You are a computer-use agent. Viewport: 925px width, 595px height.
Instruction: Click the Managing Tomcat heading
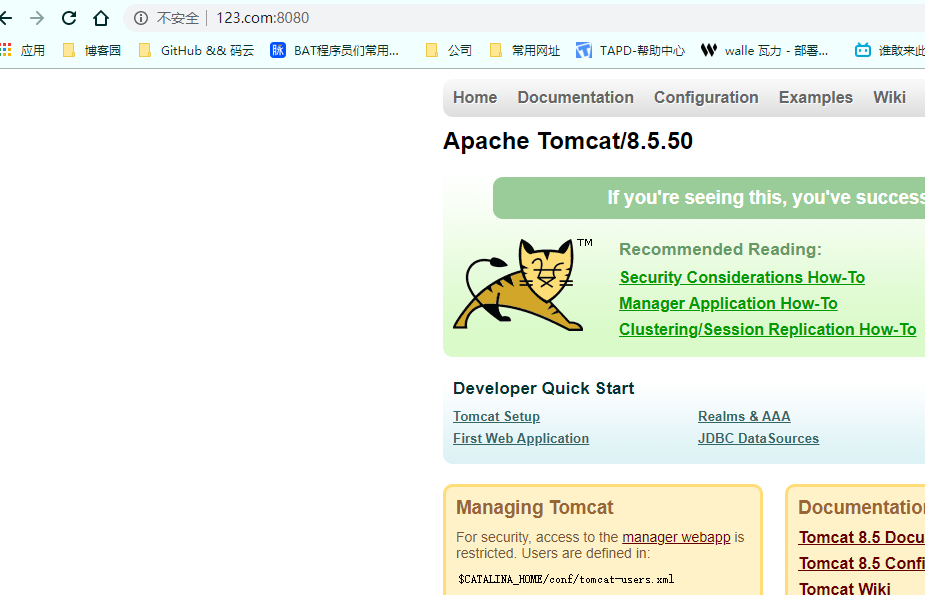coord(534,508)
